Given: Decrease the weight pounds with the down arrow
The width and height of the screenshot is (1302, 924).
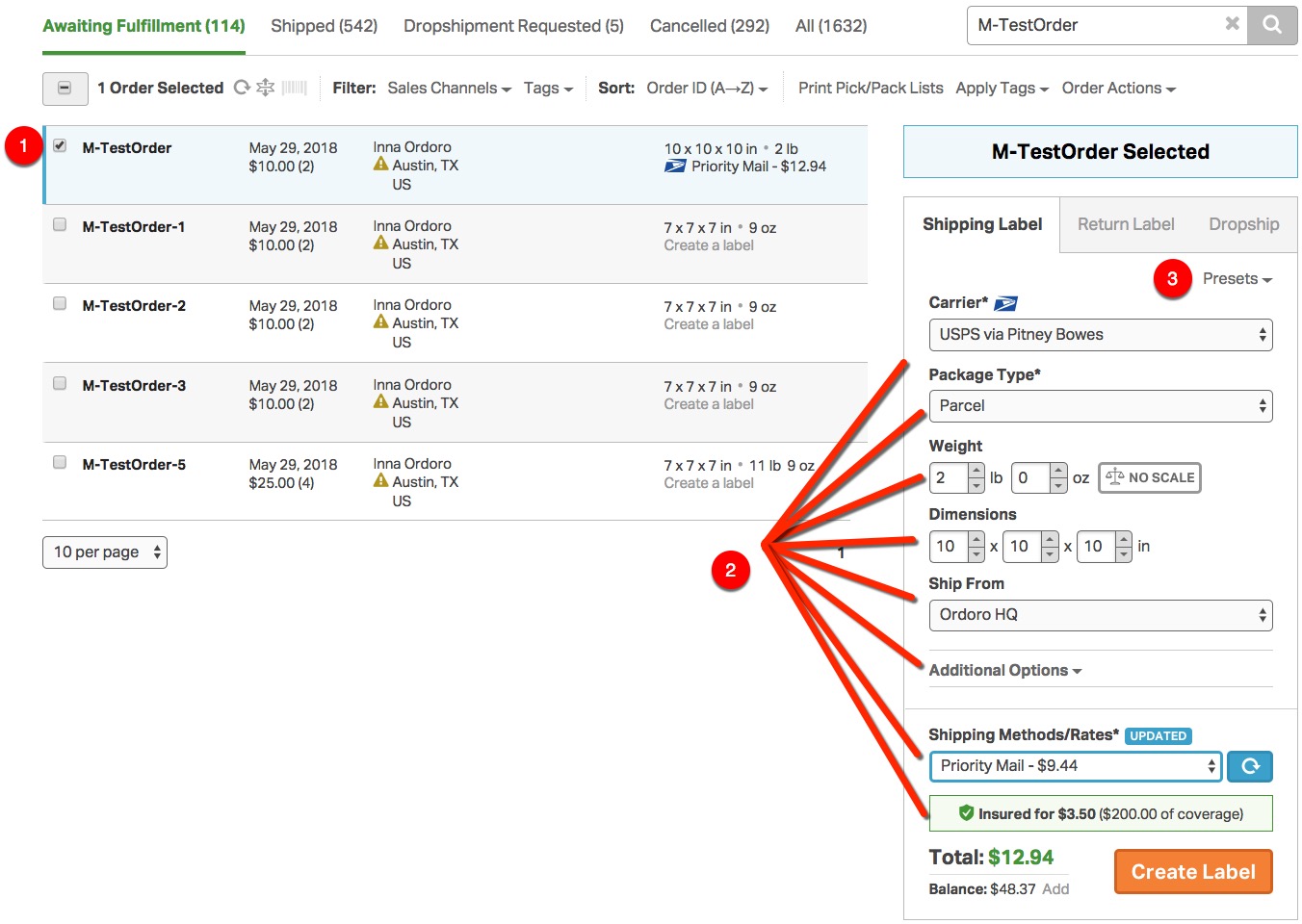Looking at the screenshot, I should (976, 485).
